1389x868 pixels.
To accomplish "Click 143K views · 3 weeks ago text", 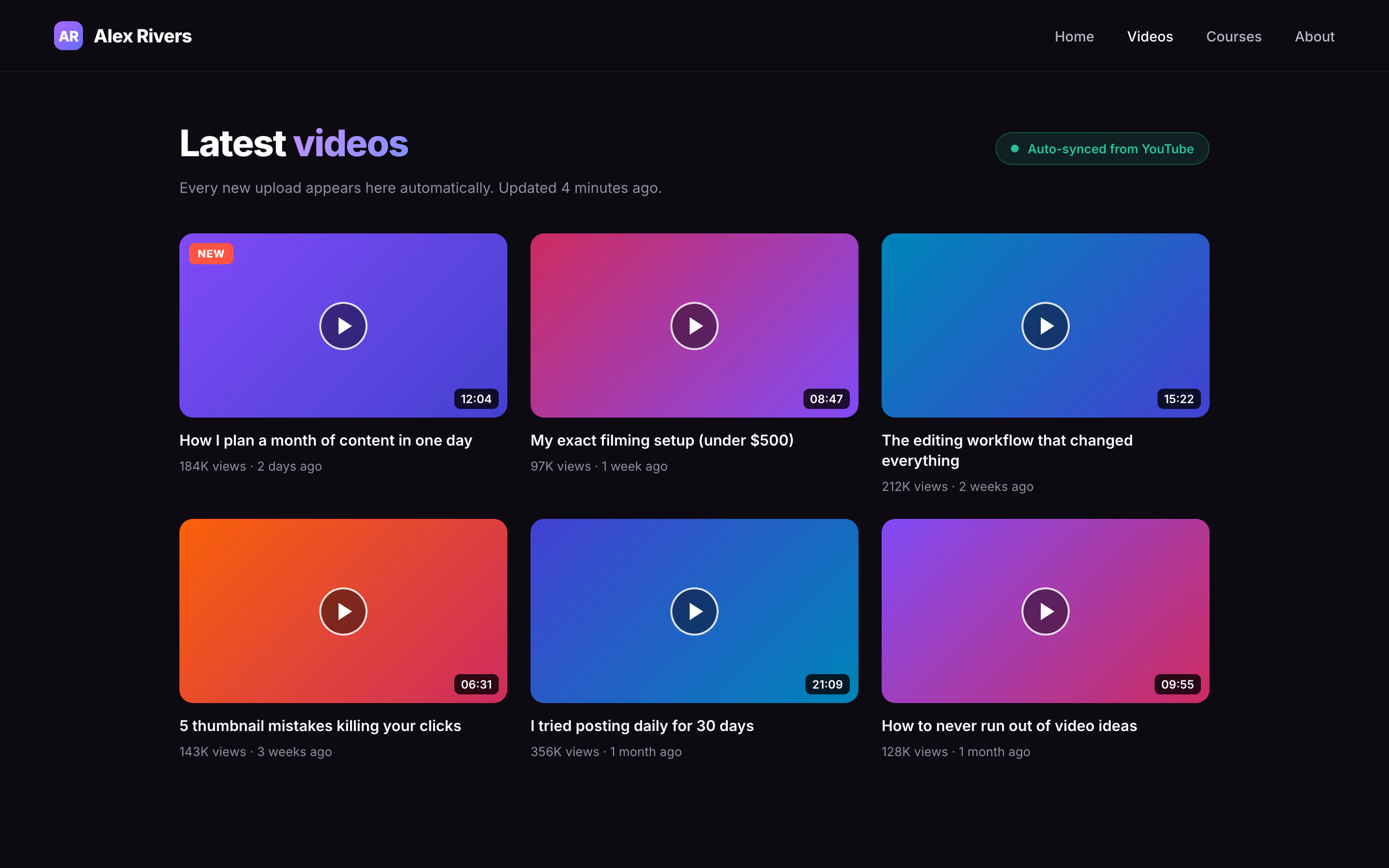I will (x=256, y=752).
